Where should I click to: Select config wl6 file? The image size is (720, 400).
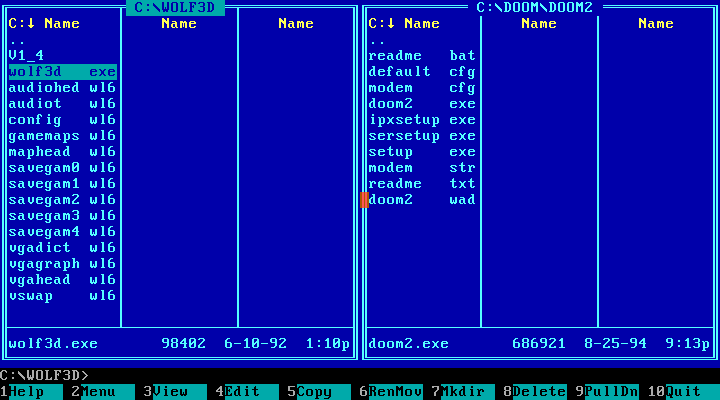click(62, 120)
